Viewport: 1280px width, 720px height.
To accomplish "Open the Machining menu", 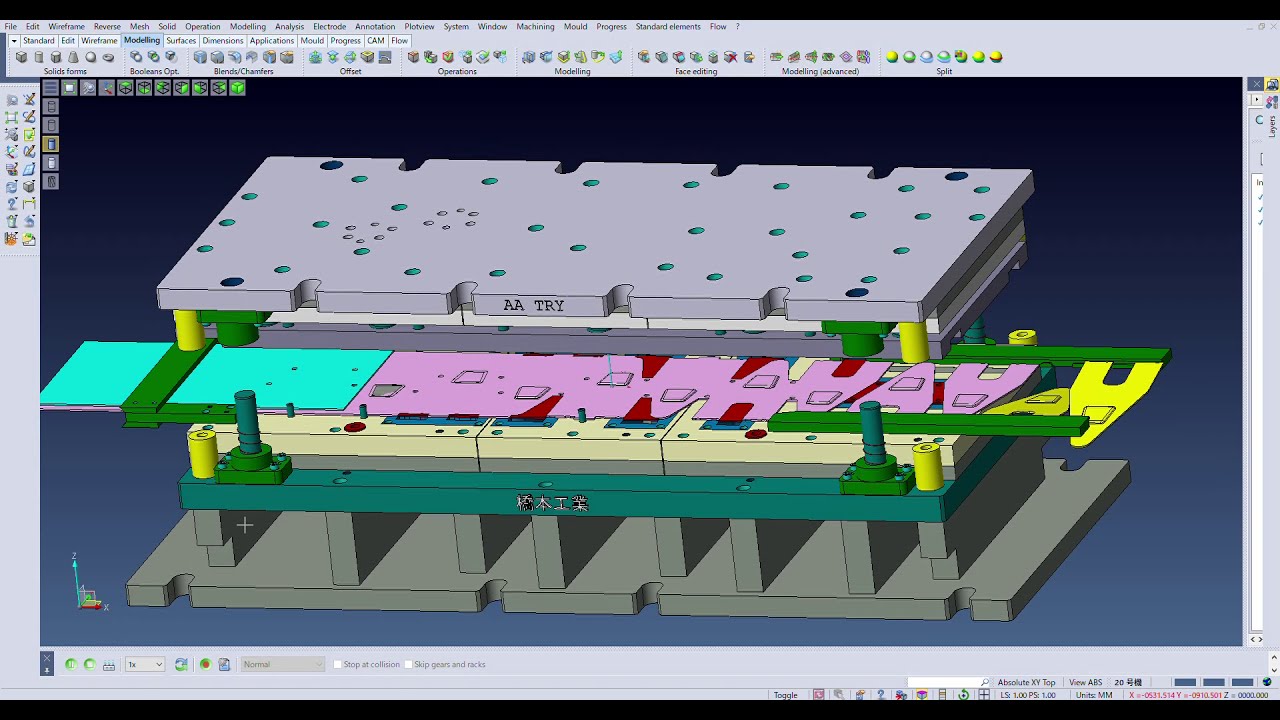I will [x=535, y=27].
